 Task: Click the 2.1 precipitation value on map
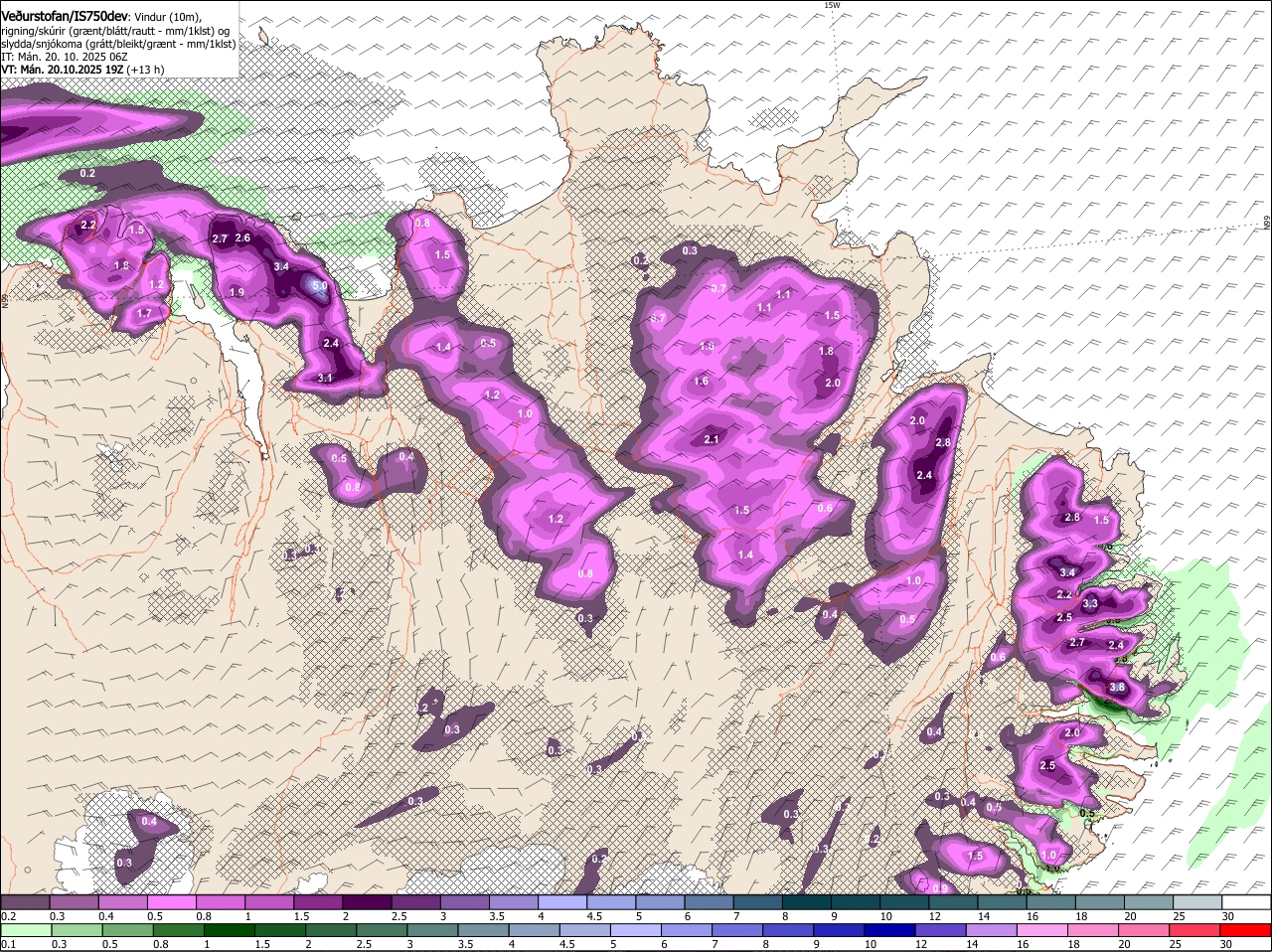click(711, 440)
